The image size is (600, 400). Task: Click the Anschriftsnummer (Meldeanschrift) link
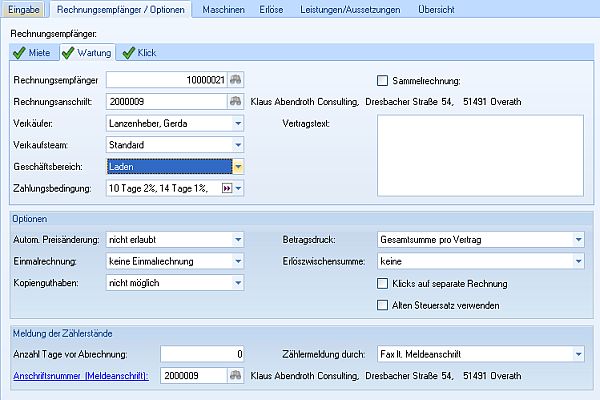point(80,375)
